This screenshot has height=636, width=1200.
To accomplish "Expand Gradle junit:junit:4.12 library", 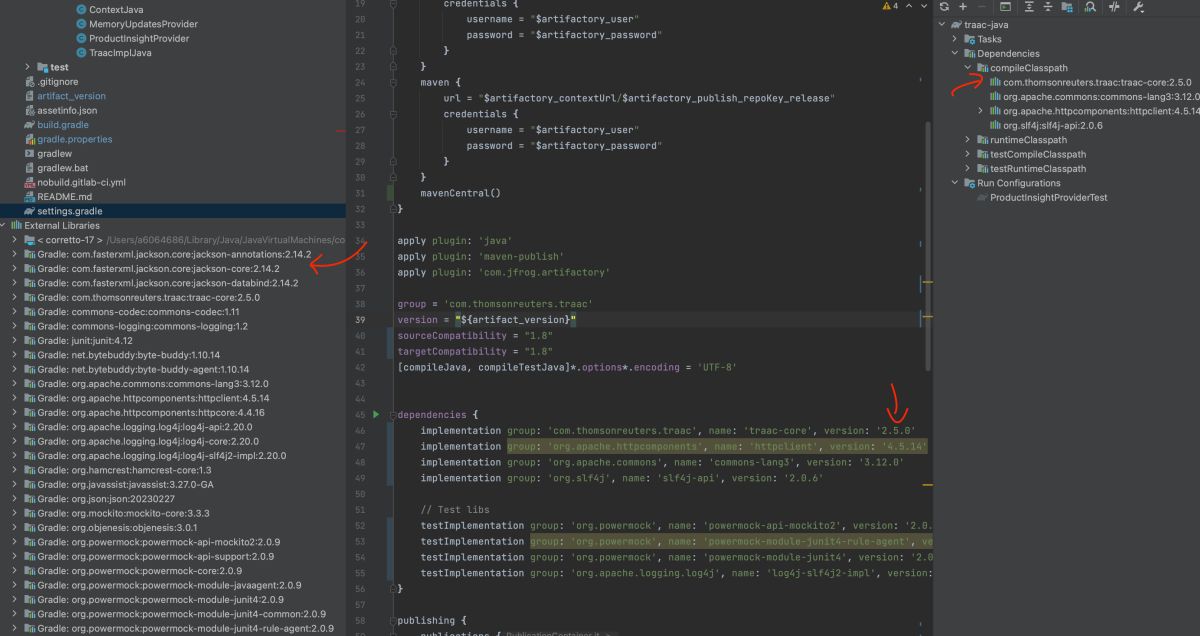I will [15, 340].
